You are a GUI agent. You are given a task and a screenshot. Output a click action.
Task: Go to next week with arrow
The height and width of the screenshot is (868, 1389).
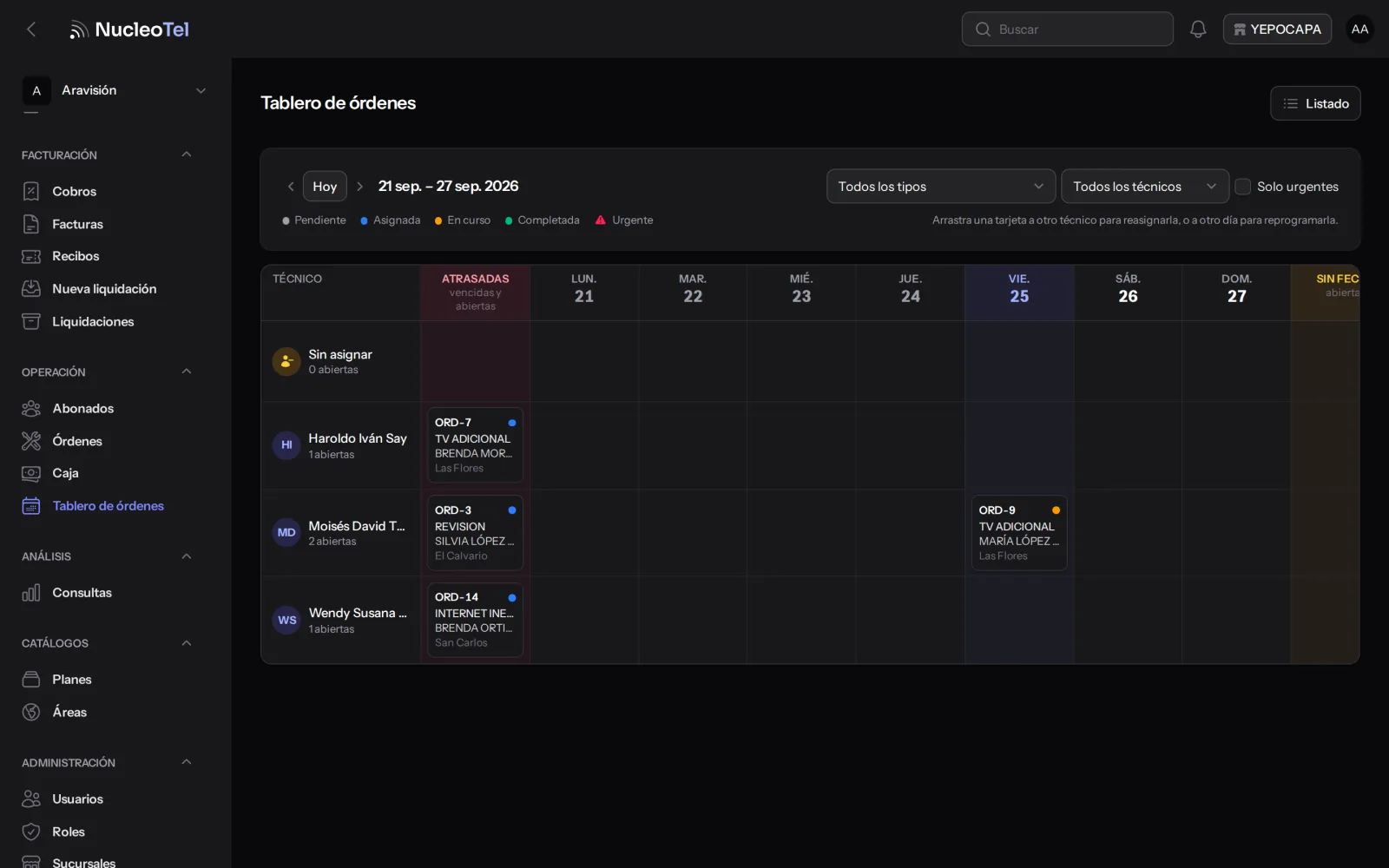pyautogui.click(x=359, y=187)
